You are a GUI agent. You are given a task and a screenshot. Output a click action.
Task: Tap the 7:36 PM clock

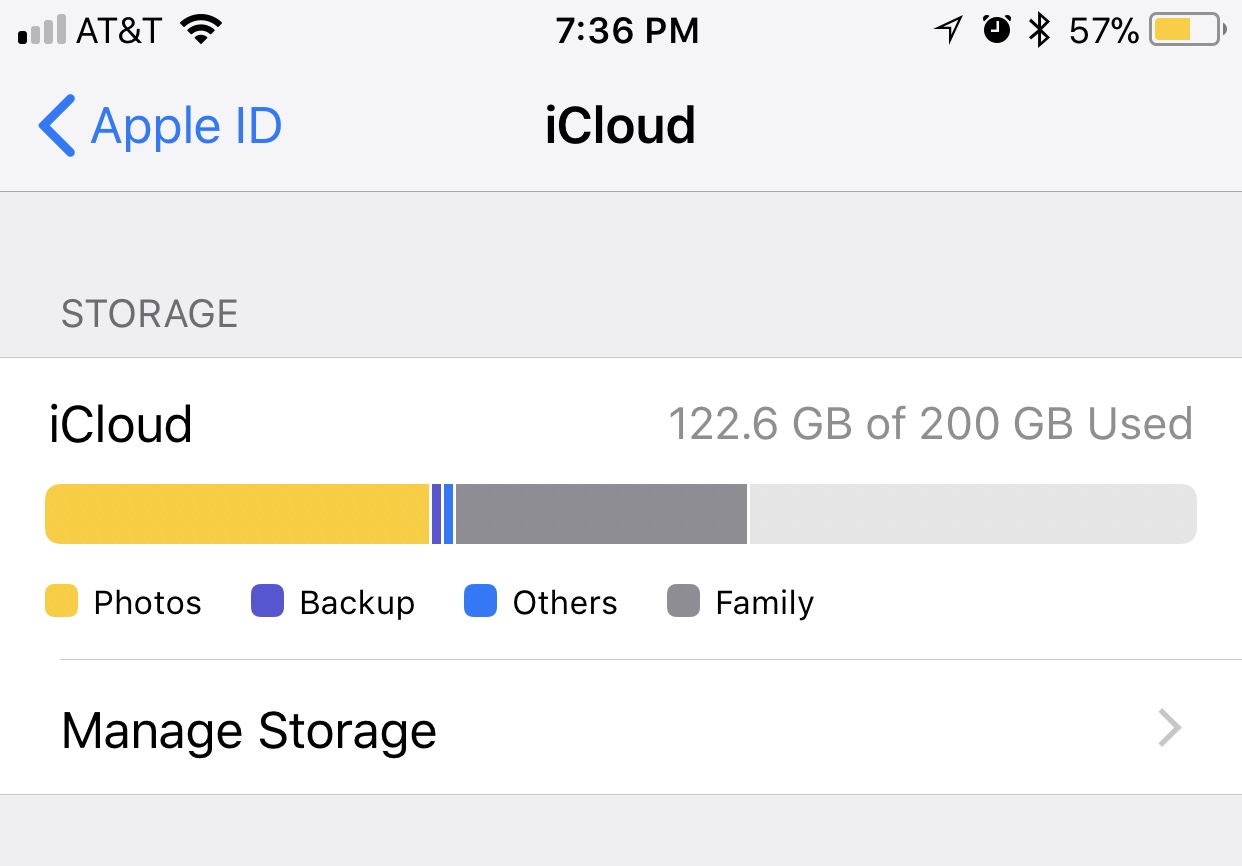coord(627,31)
